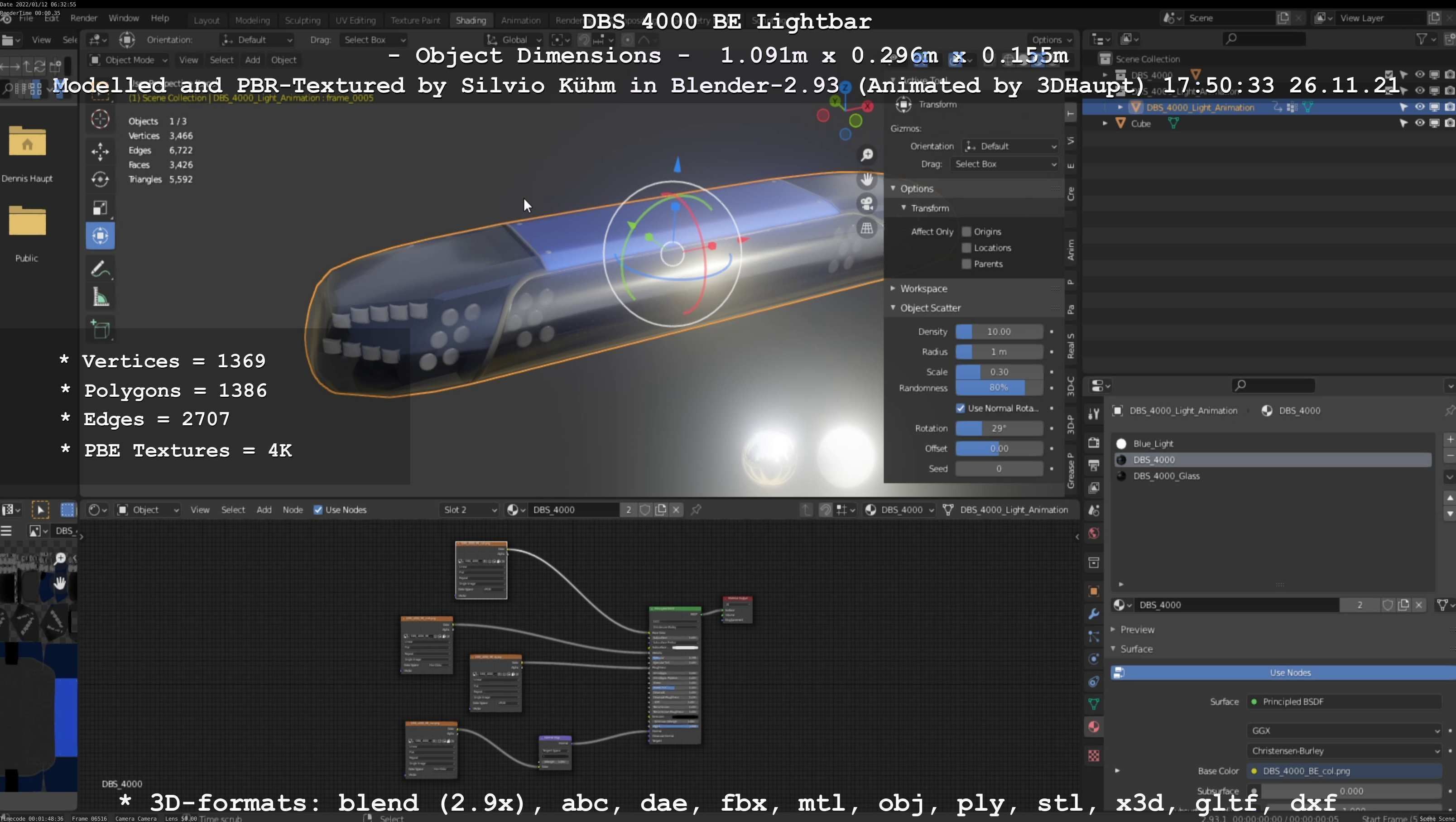Select the Annotate pencil tool
Image resolution: width=1456 pixels, height=822 pixels.
pyautogui.click(x=100, y=269)
